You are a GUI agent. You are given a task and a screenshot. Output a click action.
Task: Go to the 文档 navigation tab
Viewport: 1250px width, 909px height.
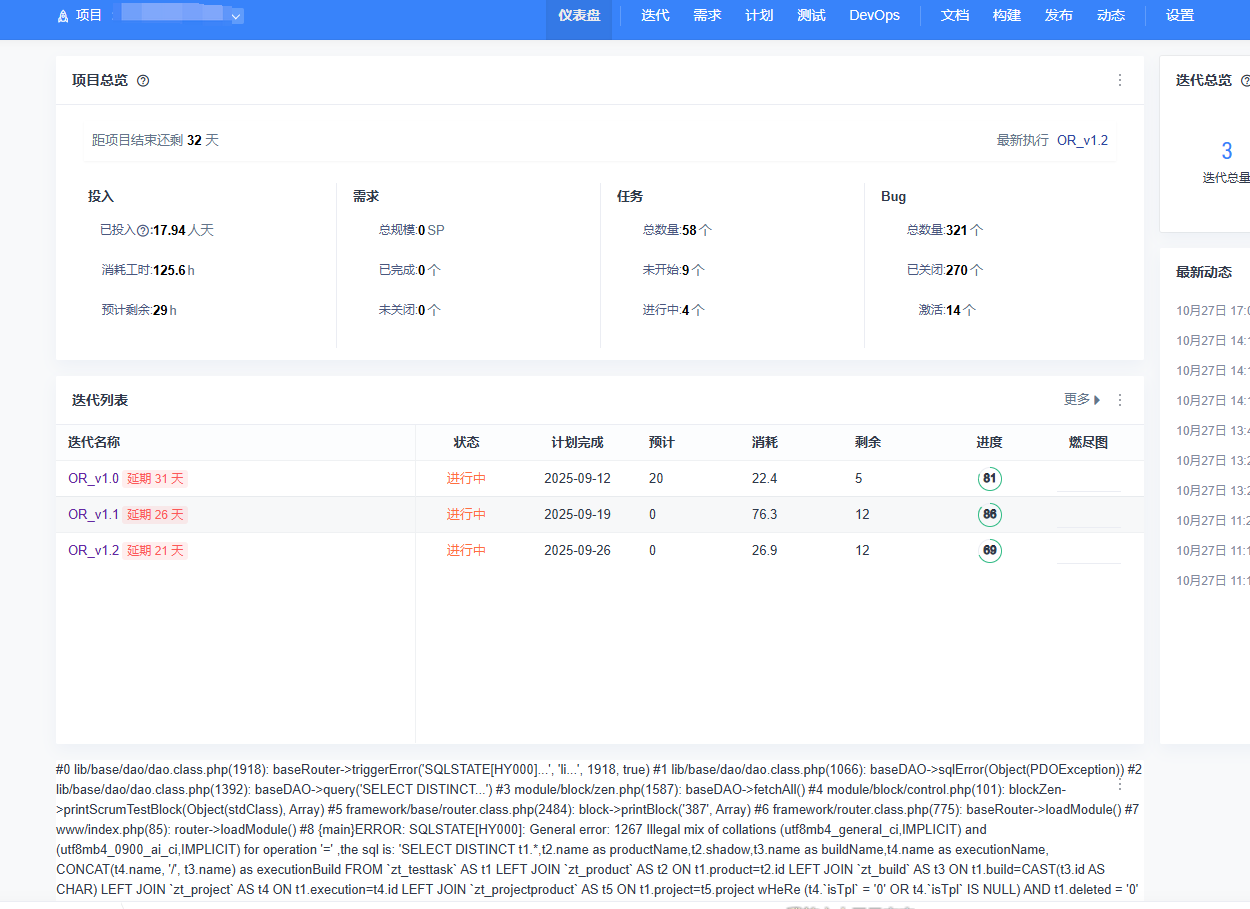pos(955,16)
